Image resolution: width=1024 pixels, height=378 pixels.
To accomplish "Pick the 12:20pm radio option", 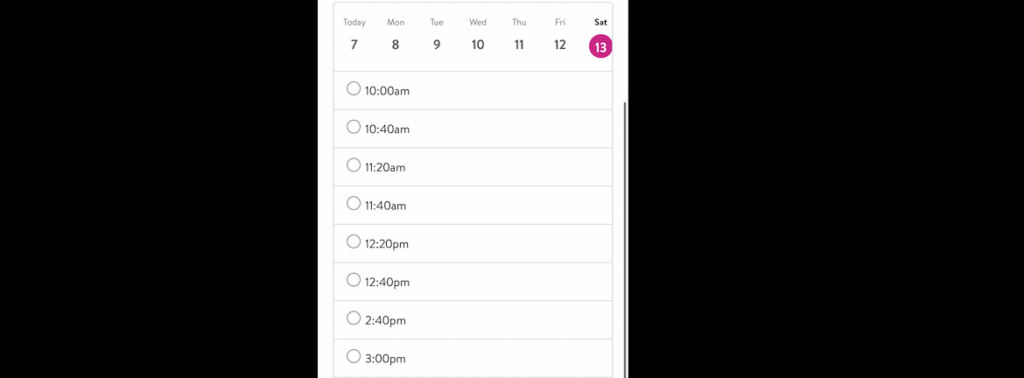I will 353,241.
